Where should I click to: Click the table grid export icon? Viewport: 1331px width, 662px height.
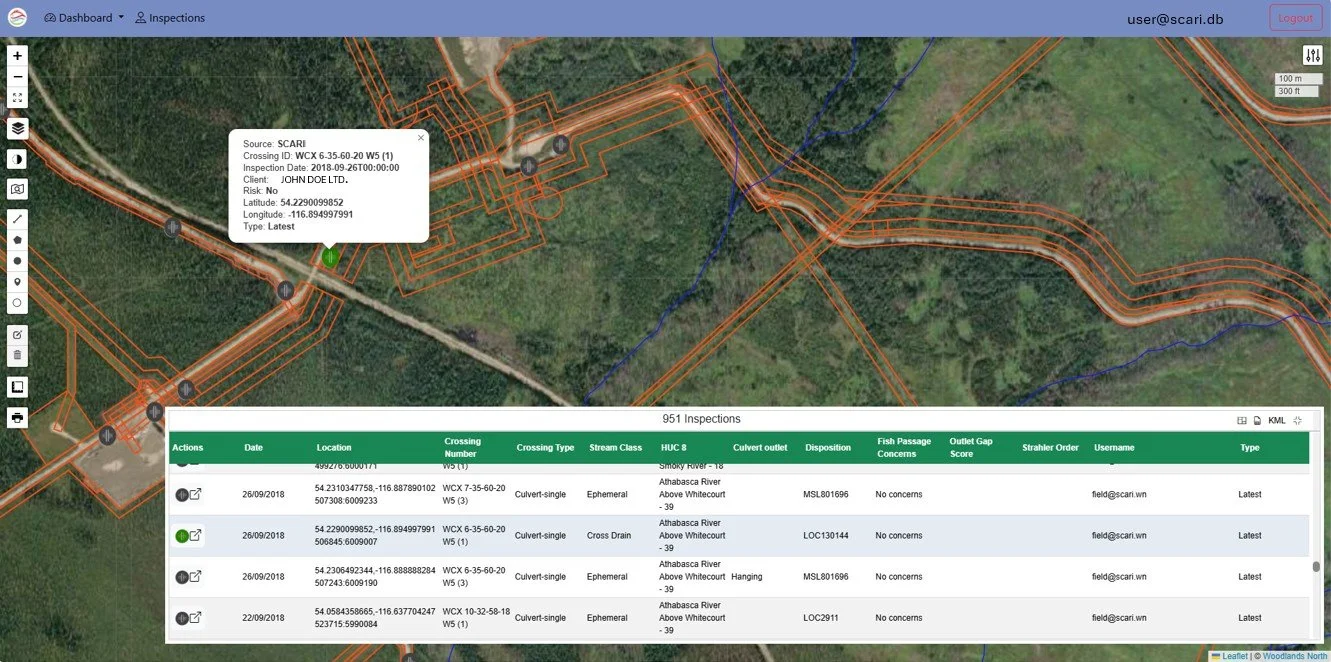click(x=1242, y=421)
